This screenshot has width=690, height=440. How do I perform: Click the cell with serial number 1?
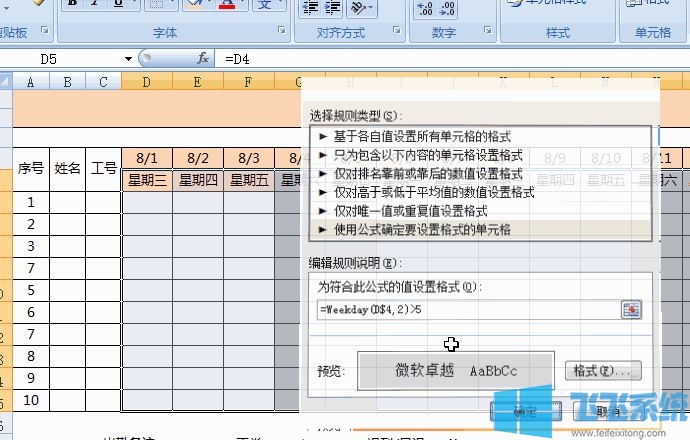[31, 202]
